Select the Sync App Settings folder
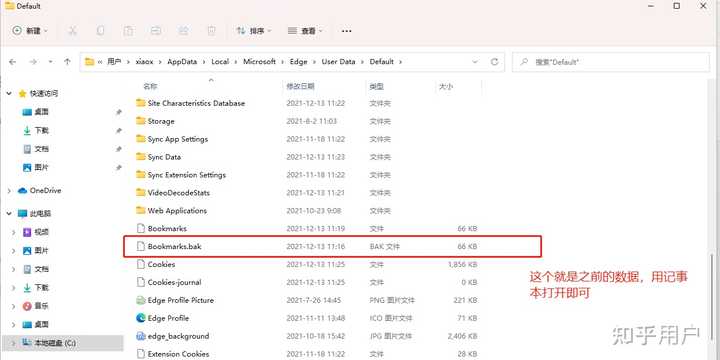 [x=178, y=139]
